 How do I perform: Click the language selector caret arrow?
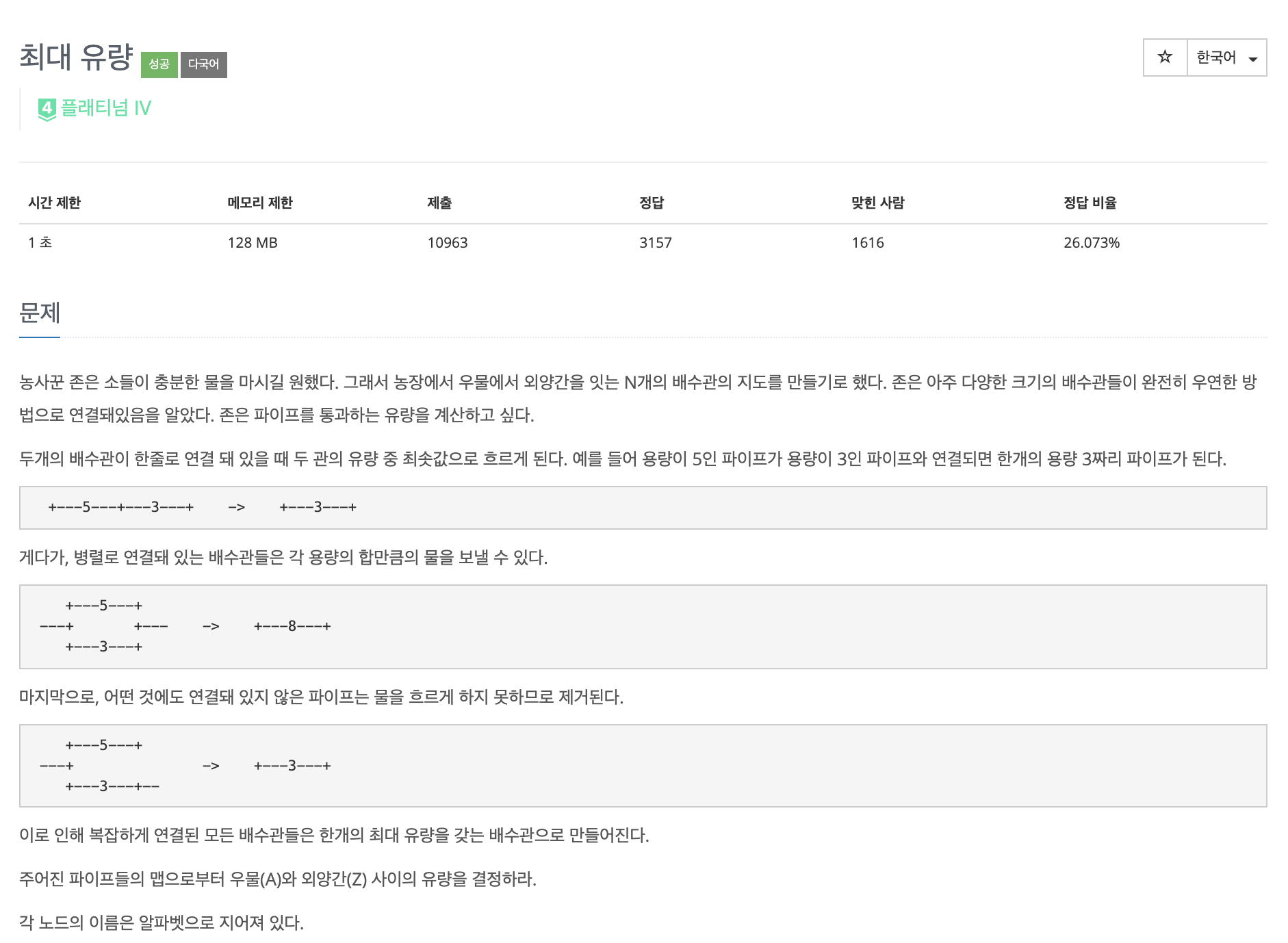pos(1253,60)
